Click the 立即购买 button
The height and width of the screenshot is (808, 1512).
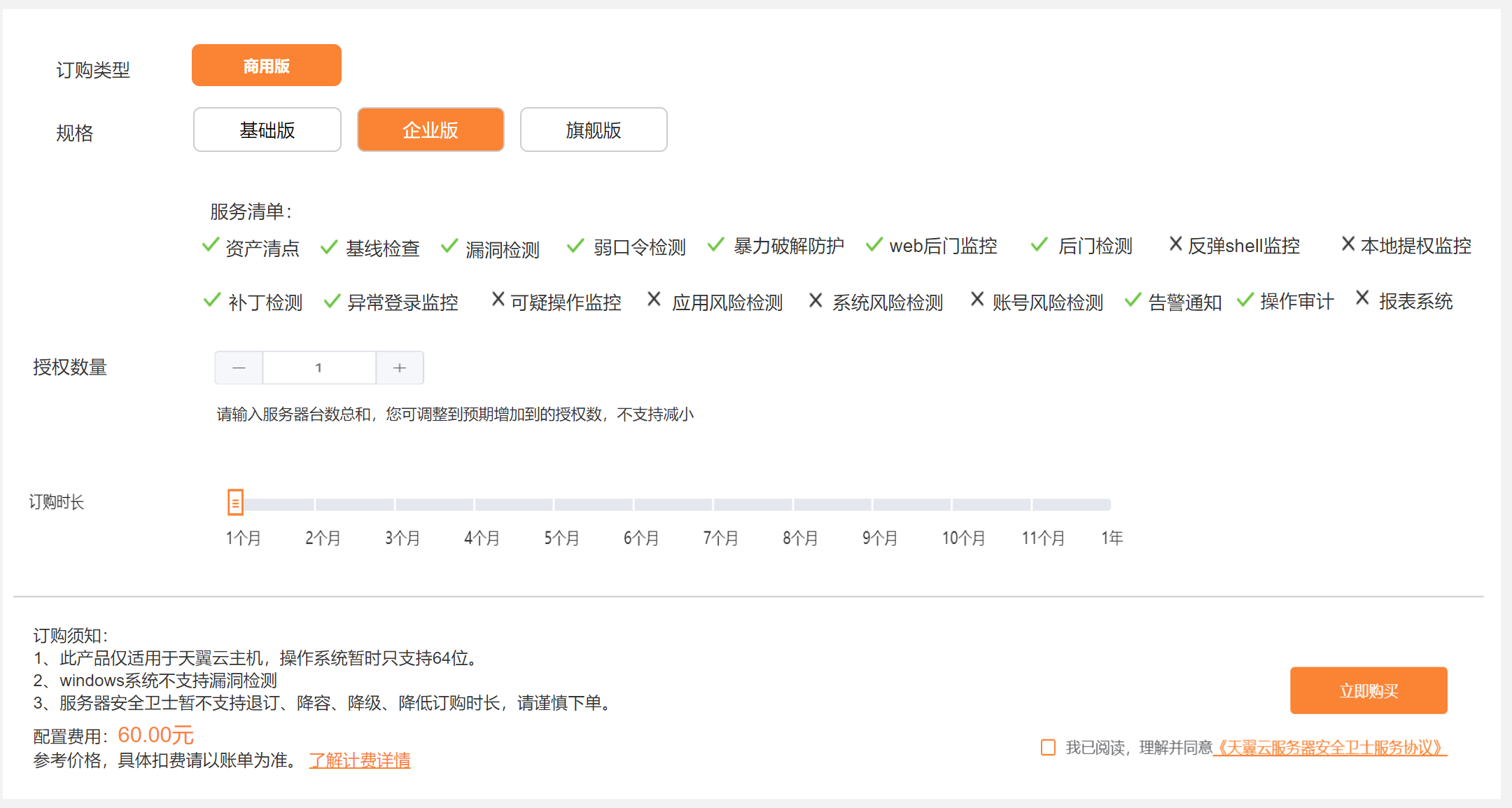click(x=1368, y=690)
